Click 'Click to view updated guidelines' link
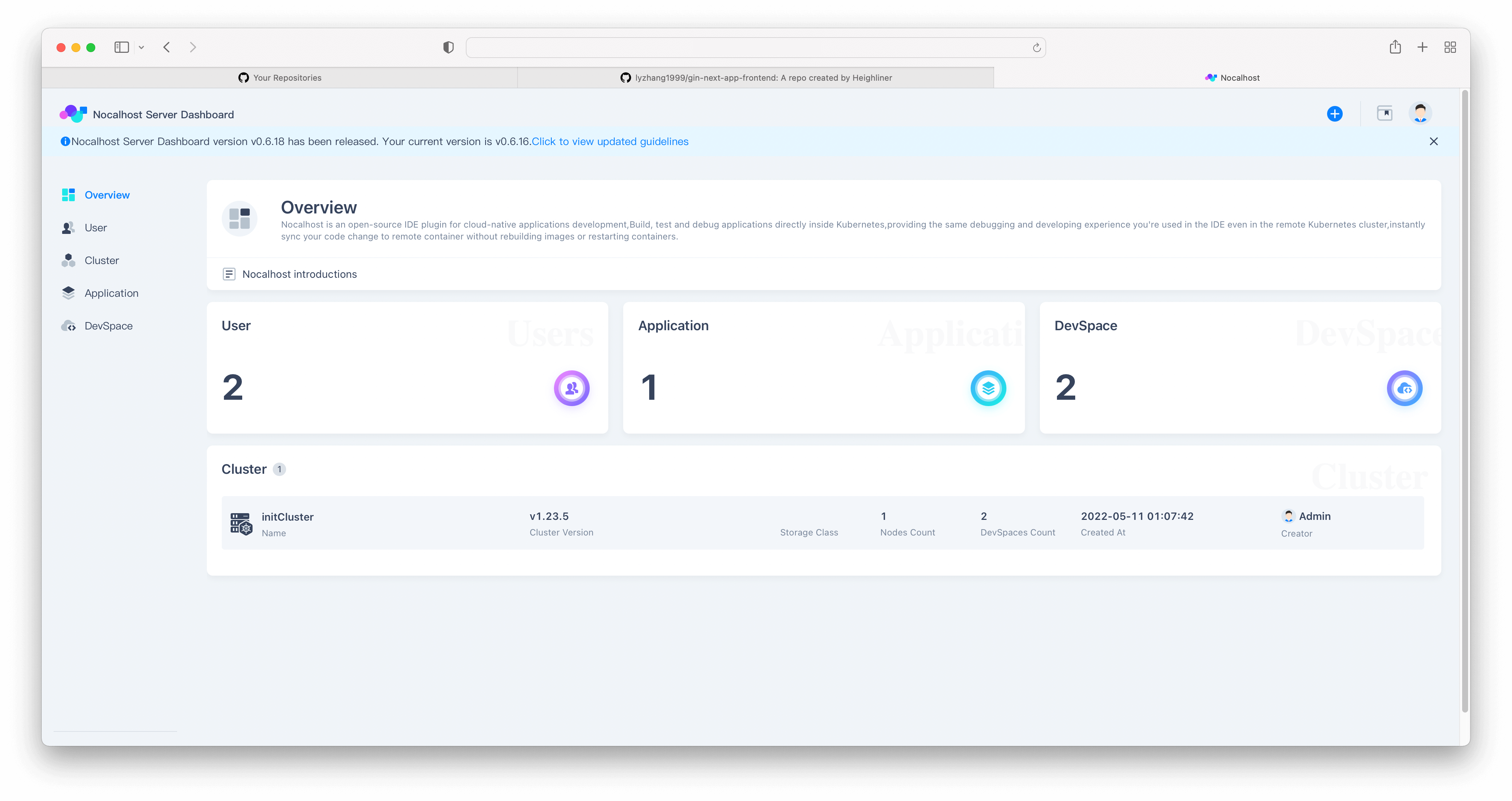This screenshot has width=1512, height=801. [610, 141]
